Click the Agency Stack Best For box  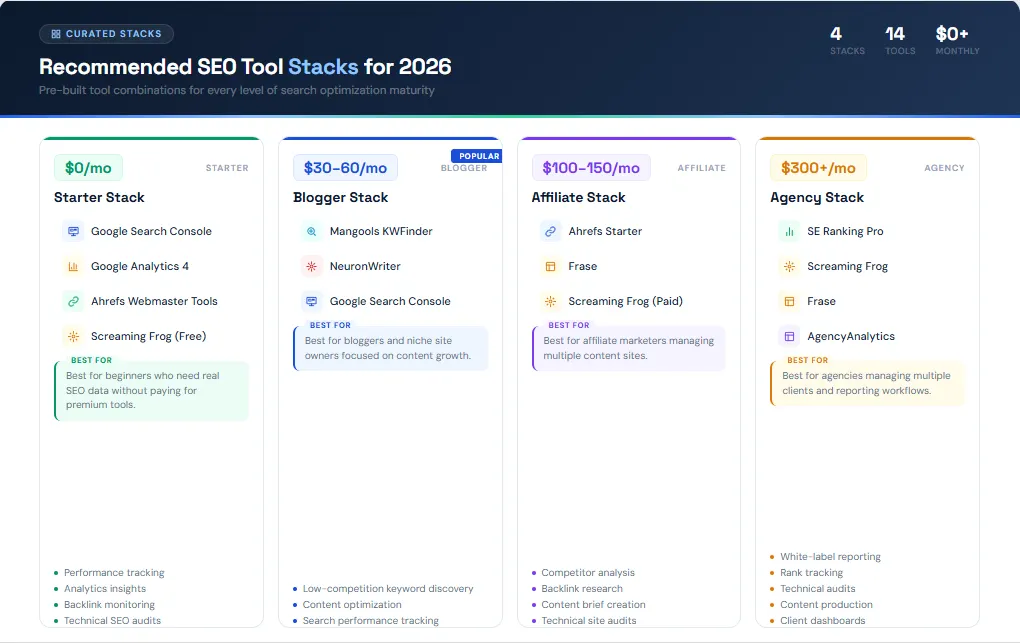868,383
